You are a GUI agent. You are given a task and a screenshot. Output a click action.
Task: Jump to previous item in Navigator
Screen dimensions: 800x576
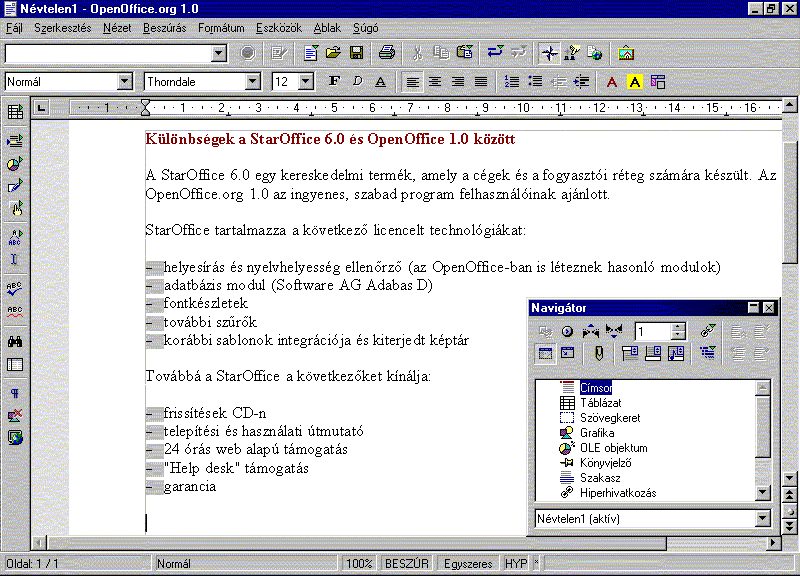pyautogui.click(x=591, y=332)
